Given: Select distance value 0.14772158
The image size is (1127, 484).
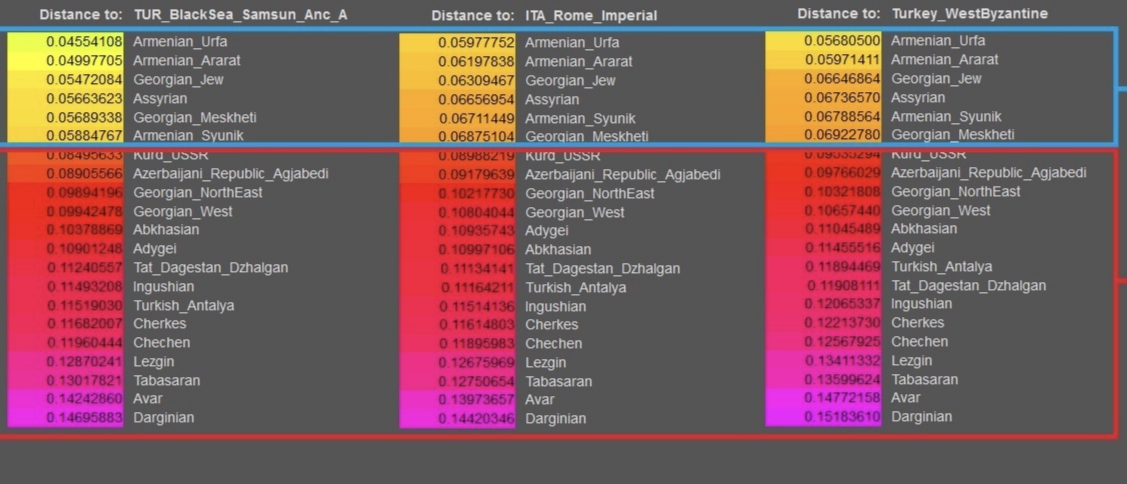Looking at the screenshot, I should point(842,398).
